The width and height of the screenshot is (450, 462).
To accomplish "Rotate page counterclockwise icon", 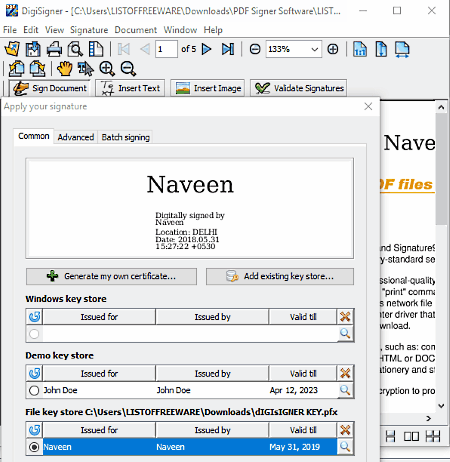I will coord(16,68).
